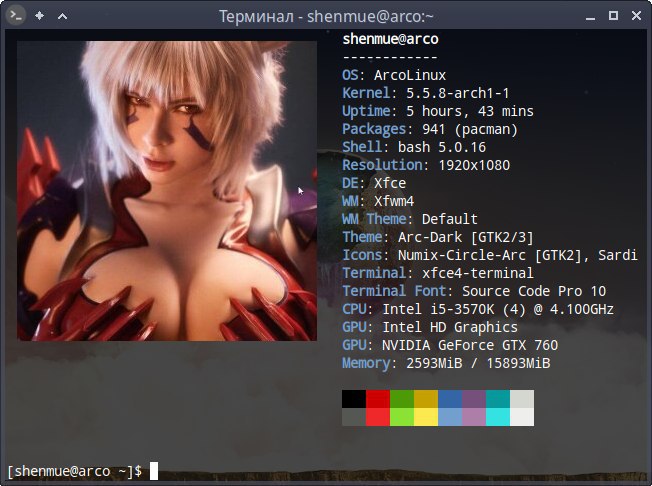Click the dark green color block

402,399
